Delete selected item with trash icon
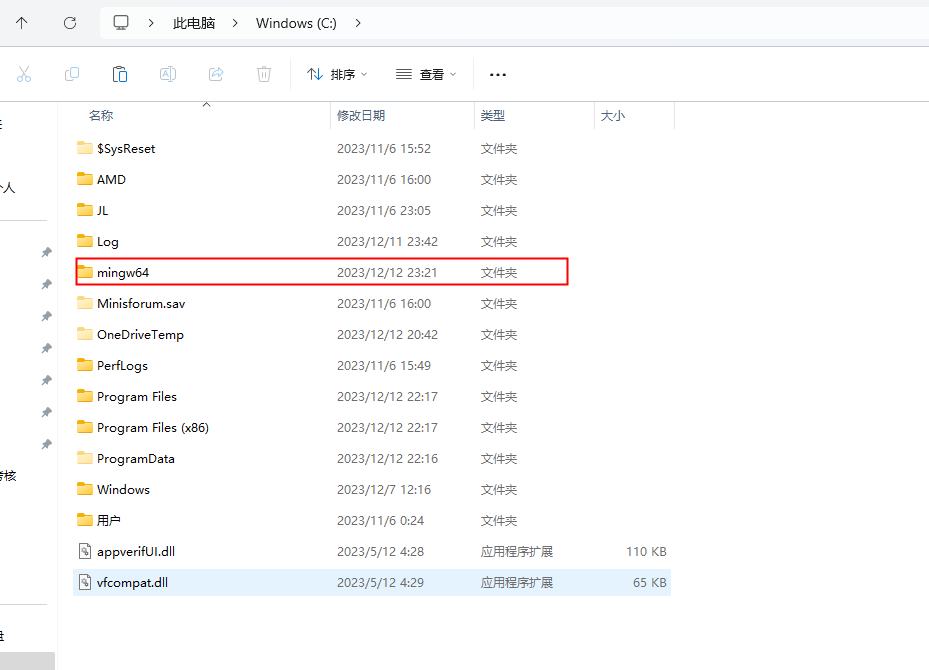The image size is (929, 670). pyautogui.click(x=264, y=74)
